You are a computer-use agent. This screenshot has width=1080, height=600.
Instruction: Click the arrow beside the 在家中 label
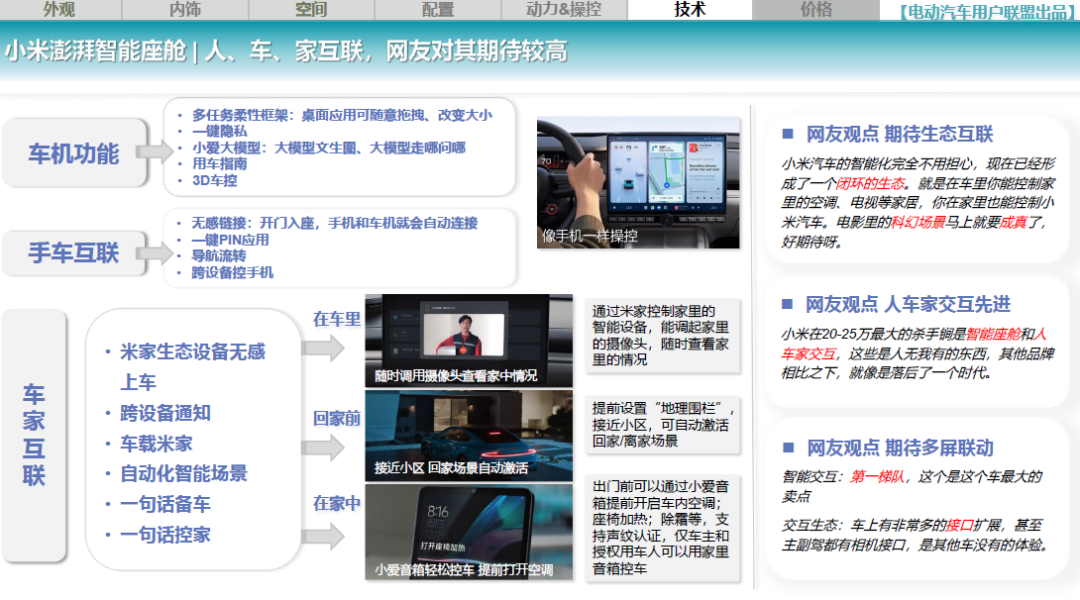point(323,537)
